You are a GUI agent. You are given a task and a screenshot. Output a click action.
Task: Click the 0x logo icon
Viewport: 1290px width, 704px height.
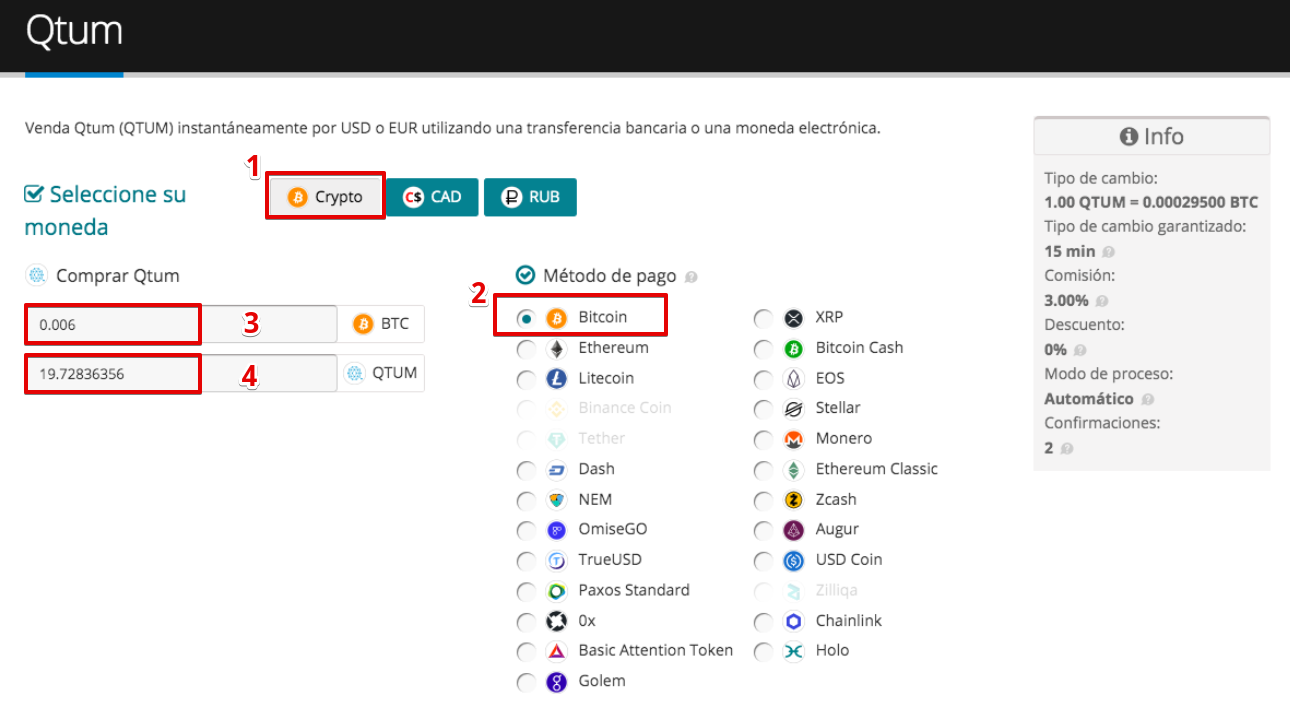[557, 621]
